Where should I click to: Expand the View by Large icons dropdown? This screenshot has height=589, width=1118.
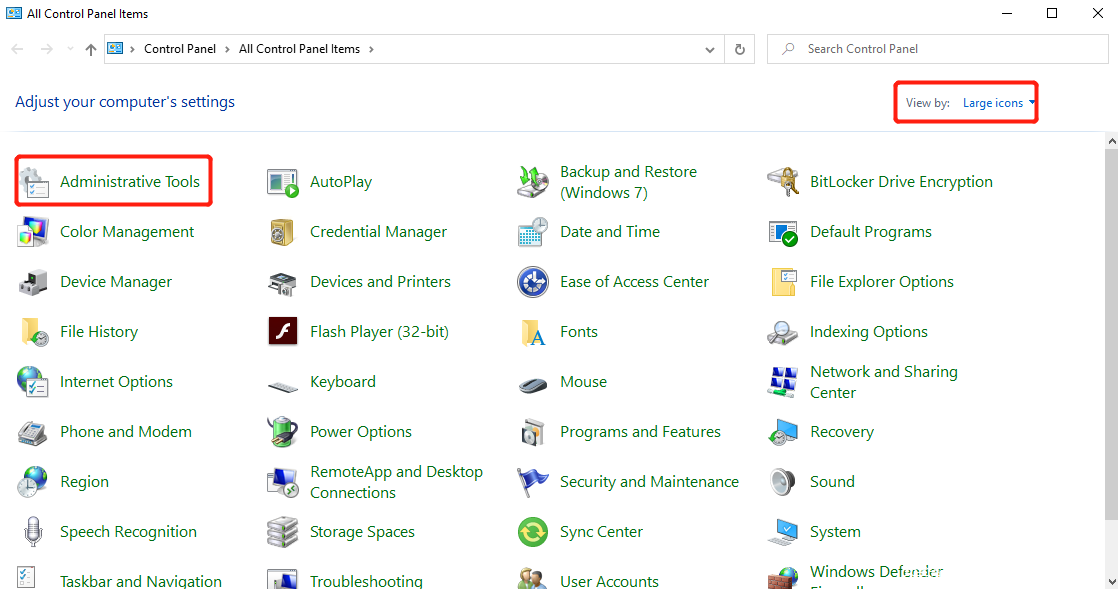tap(998, 103)
